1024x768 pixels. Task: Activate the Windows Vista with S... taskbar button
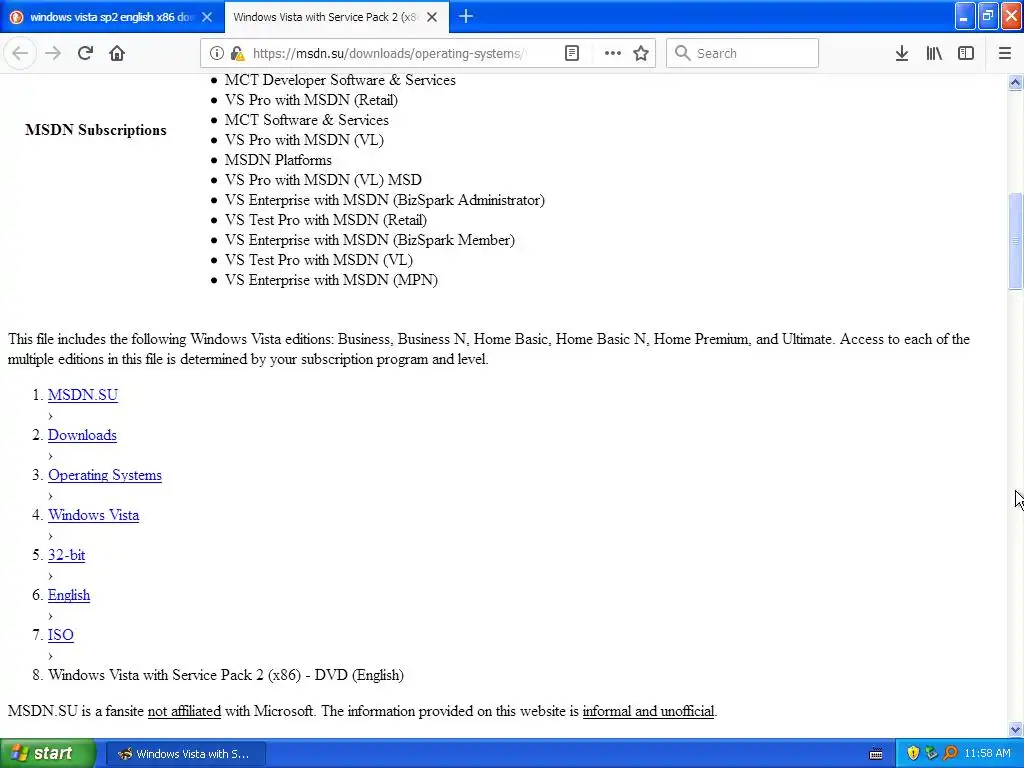click(185, 754)
